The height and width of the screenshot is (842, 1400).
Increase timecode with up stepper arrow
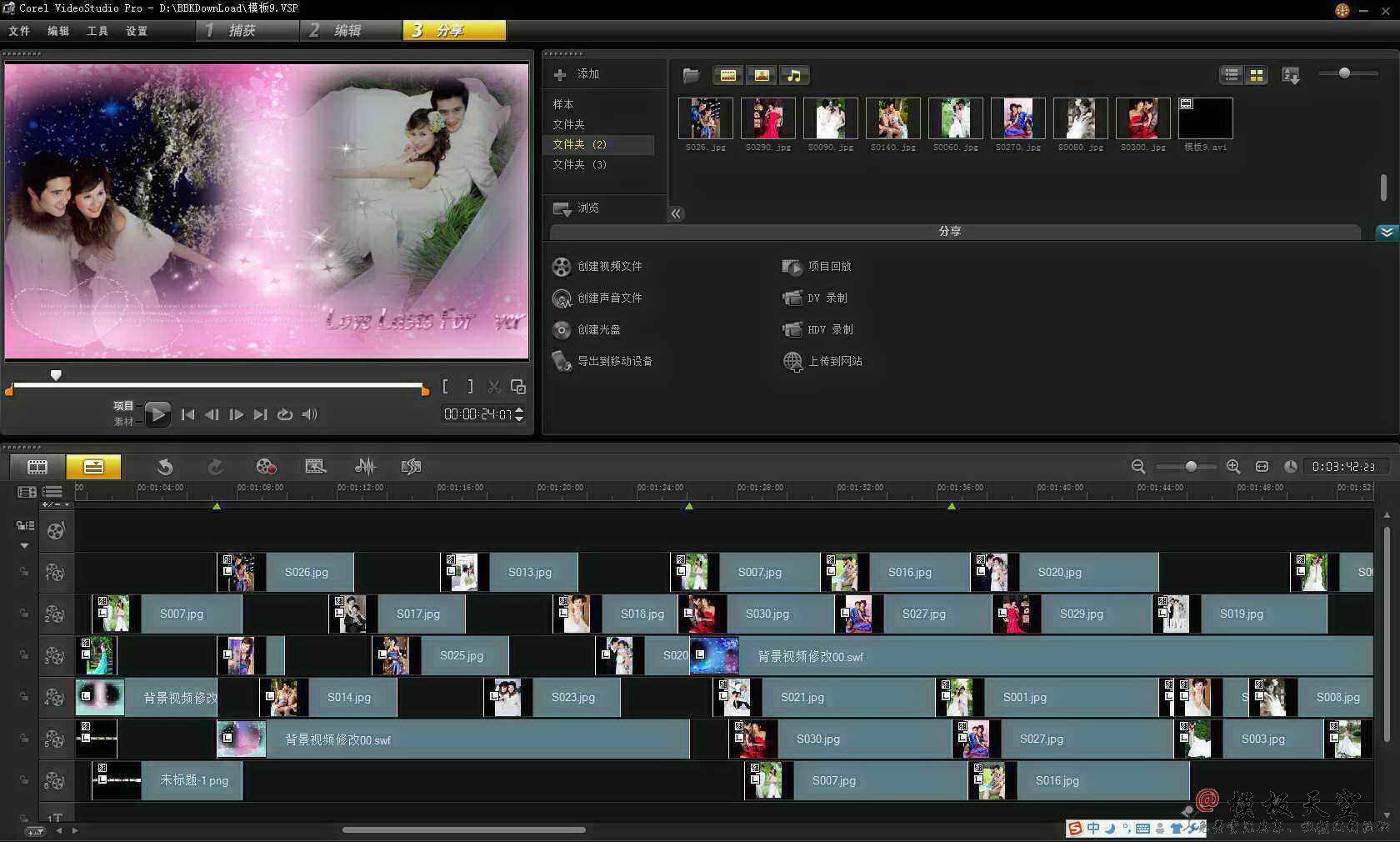tap(519, 410)
